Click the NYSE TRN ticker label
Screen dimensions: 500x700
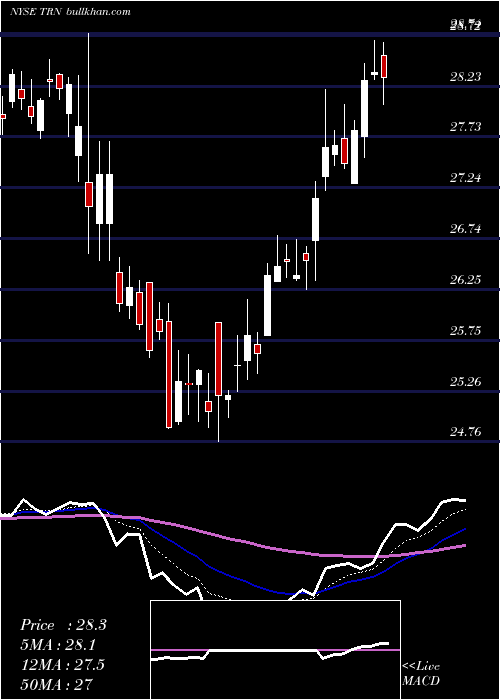click(x=37, y=11)
